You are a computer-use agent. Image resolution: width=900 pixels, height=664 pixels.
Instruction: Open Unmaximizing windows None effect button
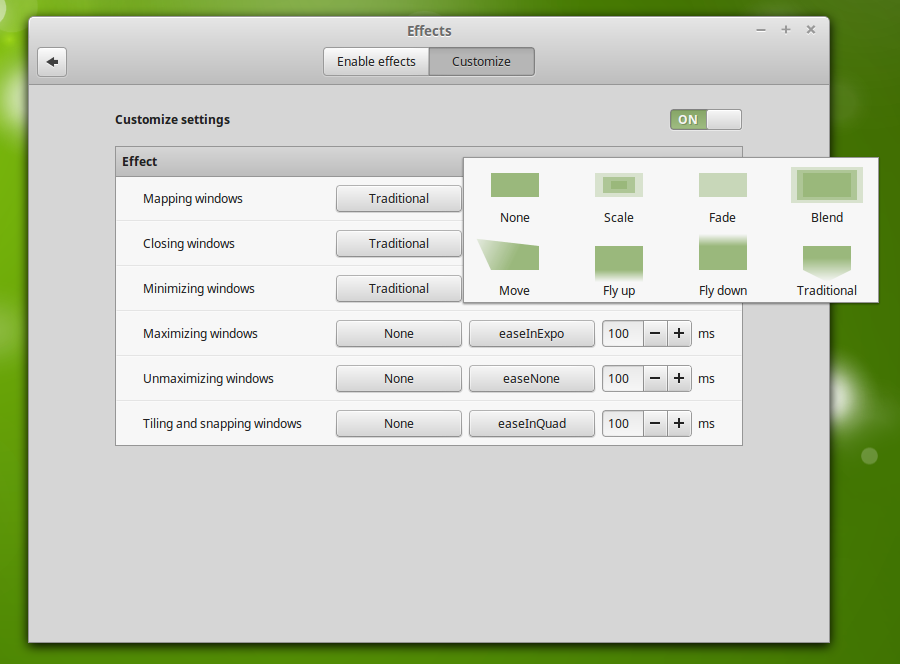pos(398,379)
